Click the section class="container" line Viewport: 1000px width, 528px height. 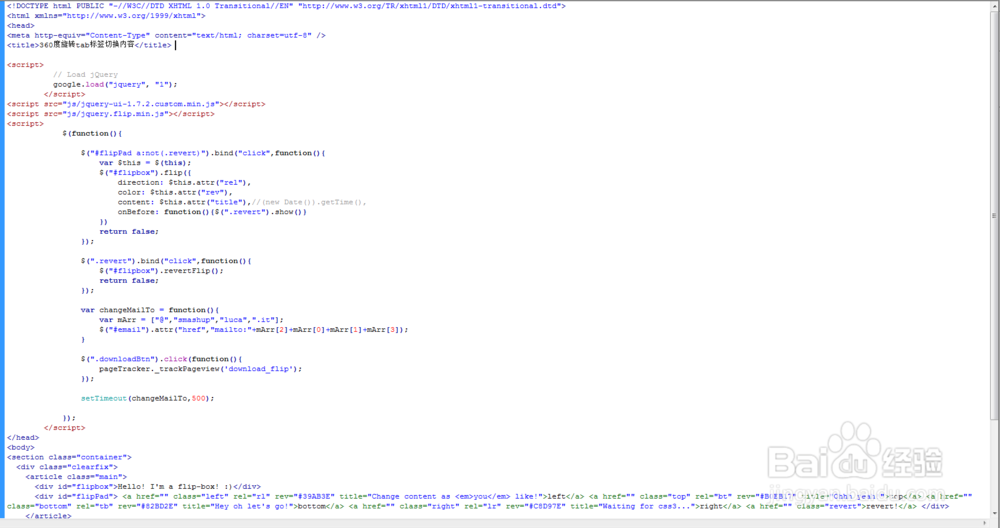pos(69,457)
